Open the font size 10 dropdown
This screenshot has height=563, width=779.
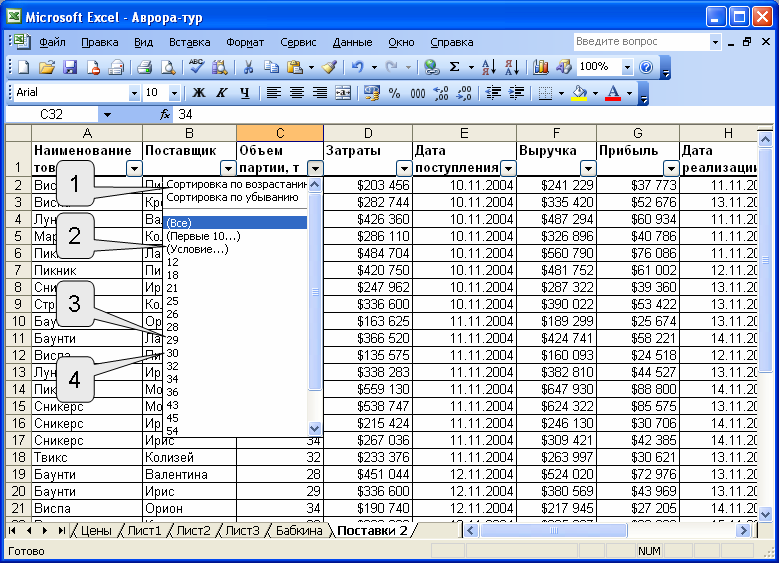174,93
